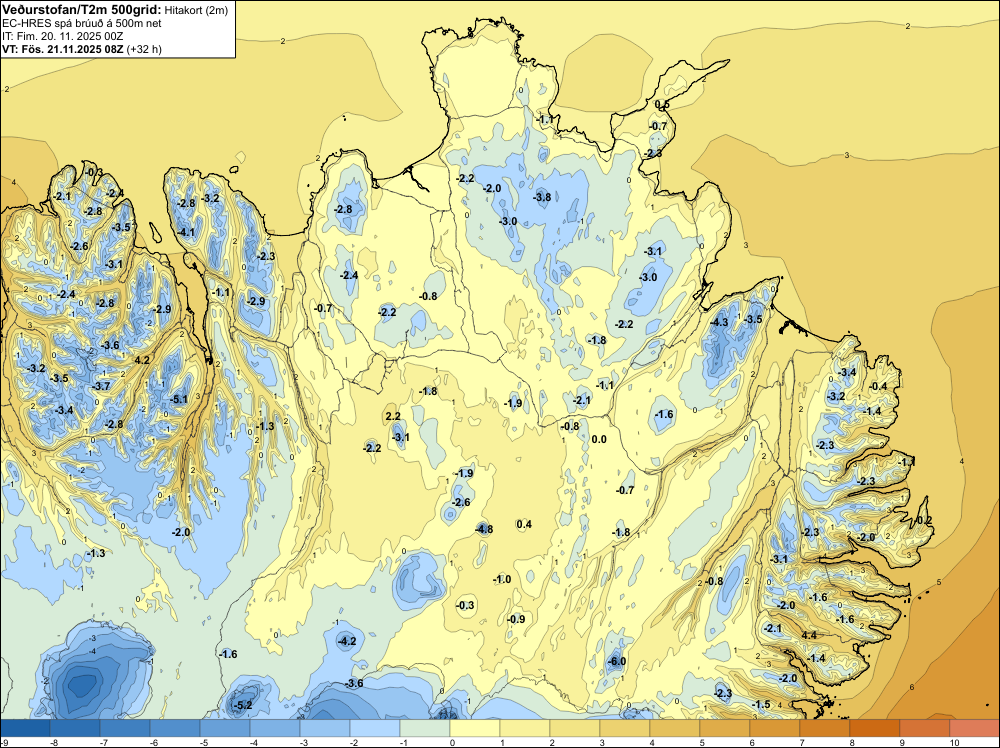Click the 4.4 temperature value on the map
1000x748 pixels.
pos(809,635)
